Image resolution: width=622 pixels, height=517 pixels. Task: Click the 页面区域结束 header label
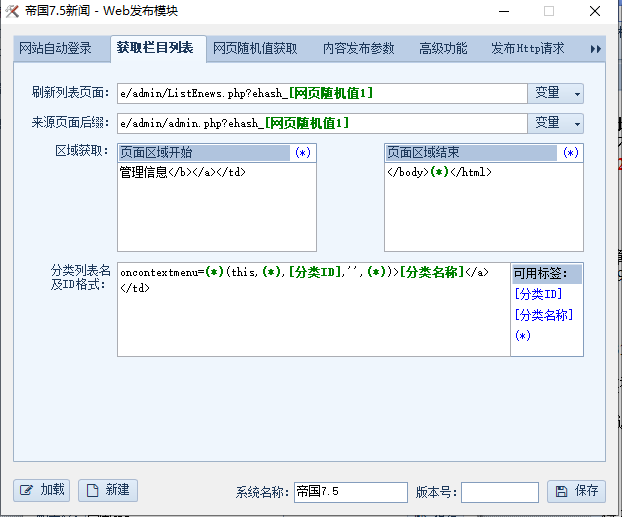[x=472, y=153]
